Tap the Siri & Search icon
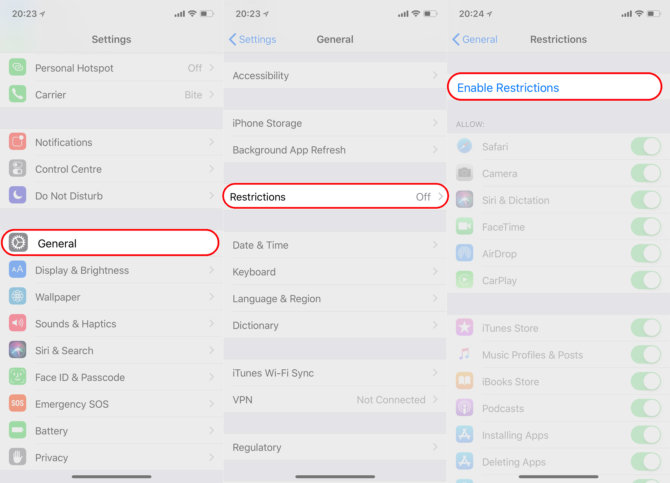Viewport: 670px width, 483px height. tap(18, 350)
